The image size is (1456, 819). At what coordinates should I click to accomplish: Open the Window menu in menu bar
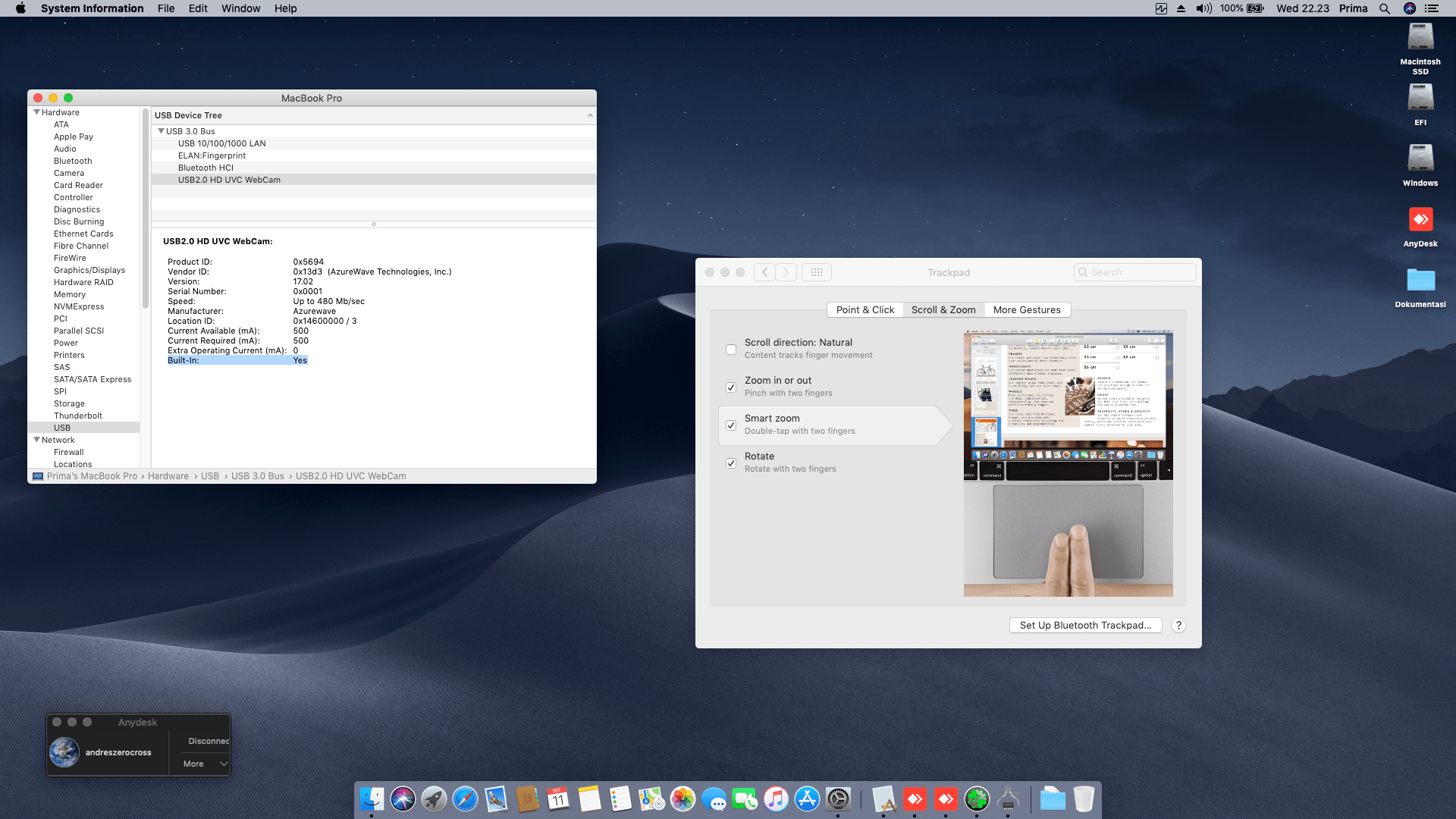(240, 8)
